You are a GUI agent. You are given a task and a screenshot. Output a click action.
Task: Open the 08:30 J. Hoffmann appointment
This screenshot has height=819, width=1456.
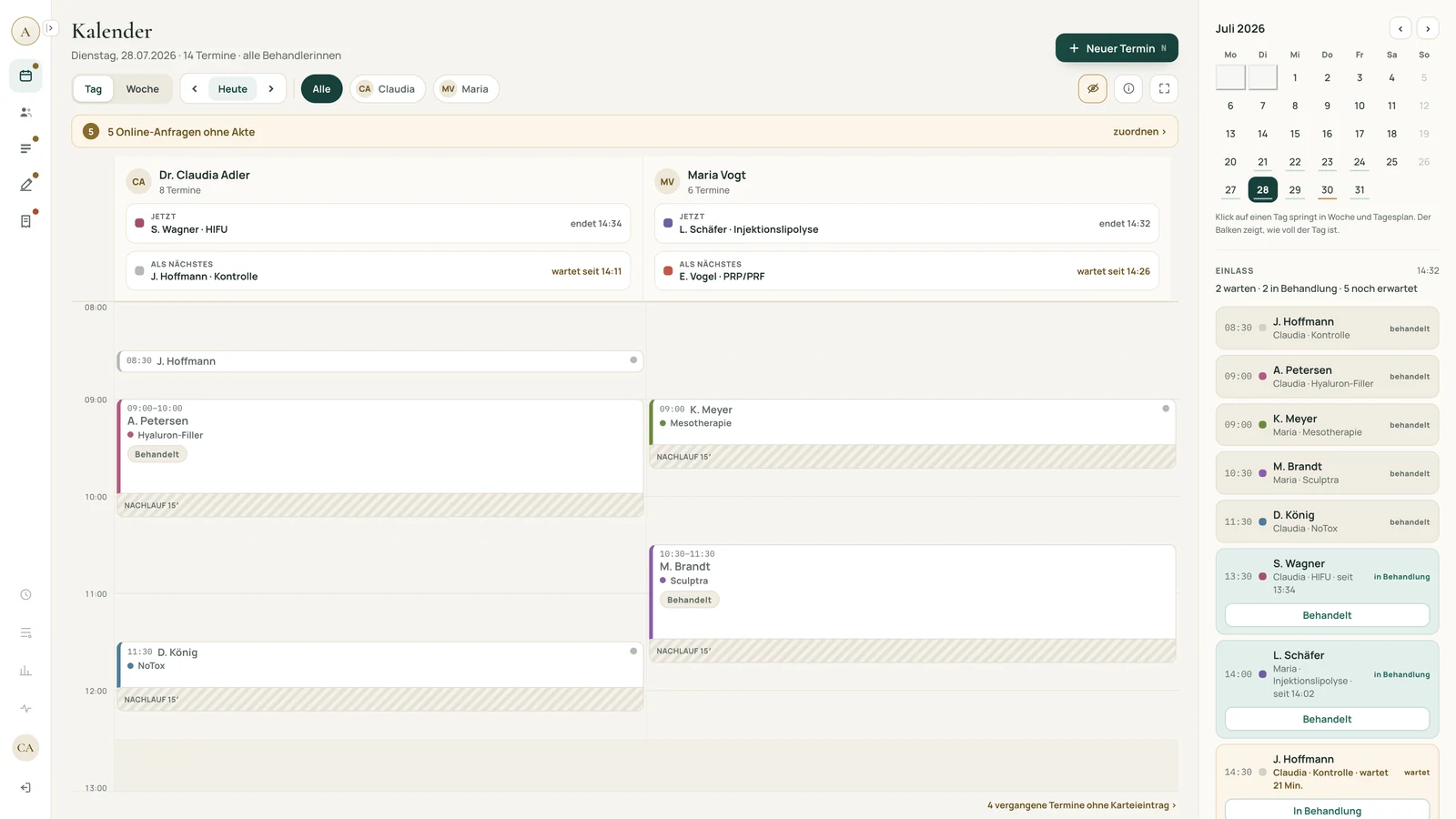[380, 361]
